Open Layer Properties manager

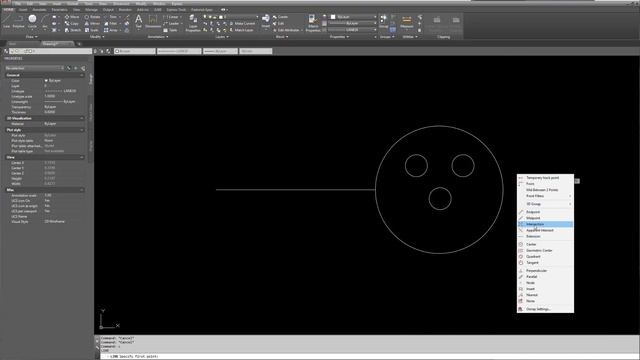tap(193, 22)
